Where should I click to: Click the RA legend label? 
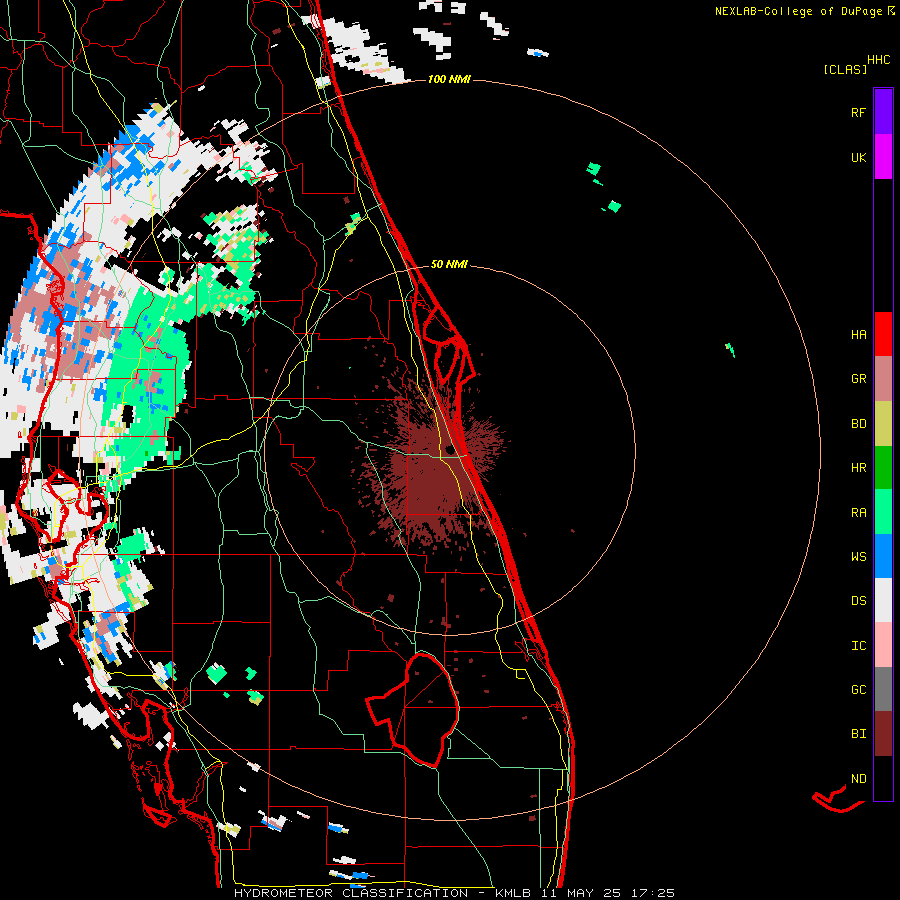pyautogui.click(x=858, y=513)
